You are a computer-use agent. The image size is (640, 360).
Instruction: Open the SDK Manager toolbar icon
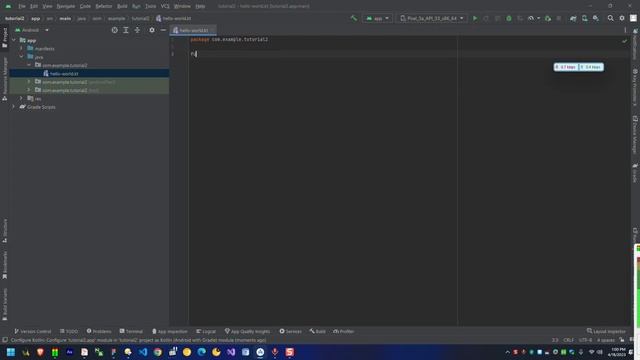(x=596, y=18)
